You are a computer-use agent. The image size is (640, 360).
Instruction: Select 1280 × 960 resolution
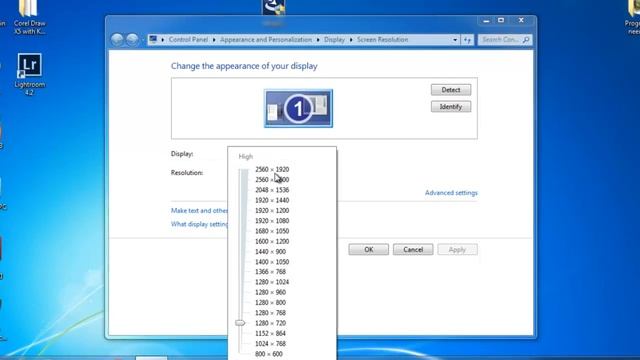click(270, 292)
